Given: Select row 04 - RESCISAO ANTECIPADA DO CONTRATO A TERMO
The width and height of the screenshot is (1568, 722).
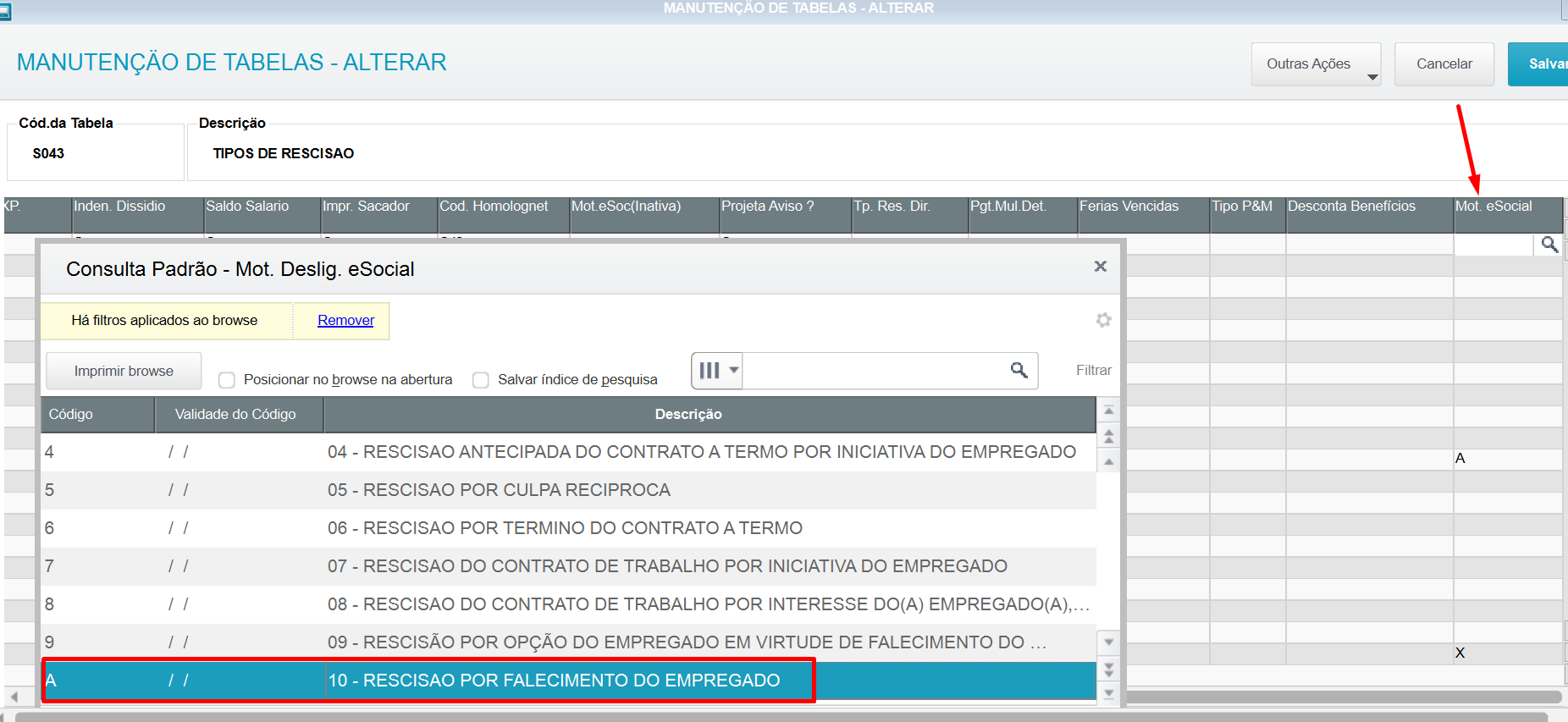Looking at the screenshot, I should pos(568,452).
